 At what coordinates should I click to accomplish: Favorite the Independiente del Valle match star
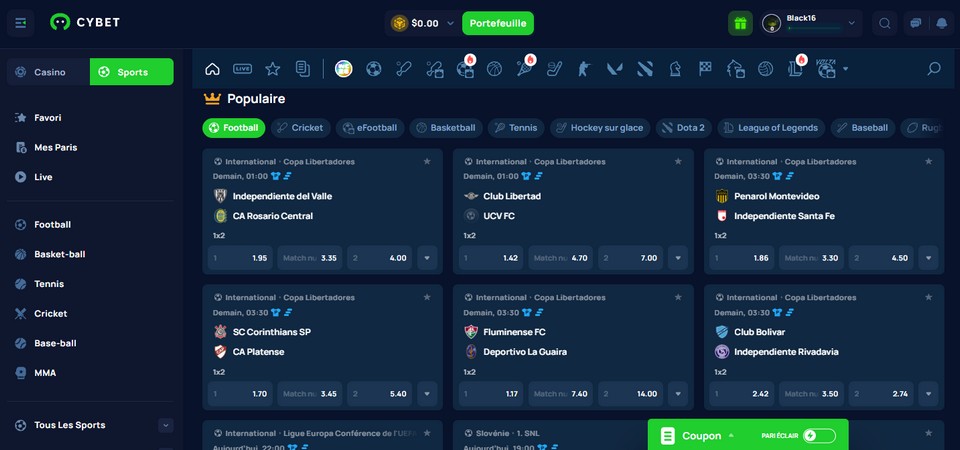(427, 162)
